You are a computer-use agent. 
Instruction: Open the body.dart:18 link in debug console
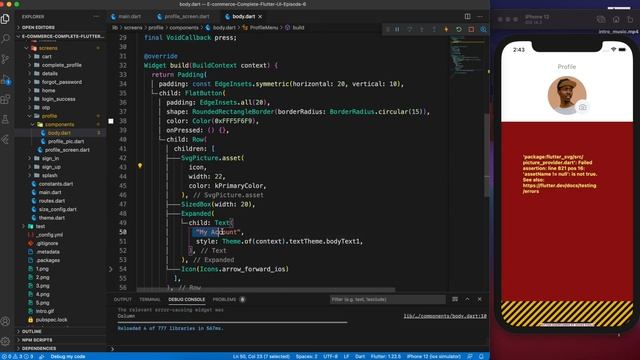point(444,316)
